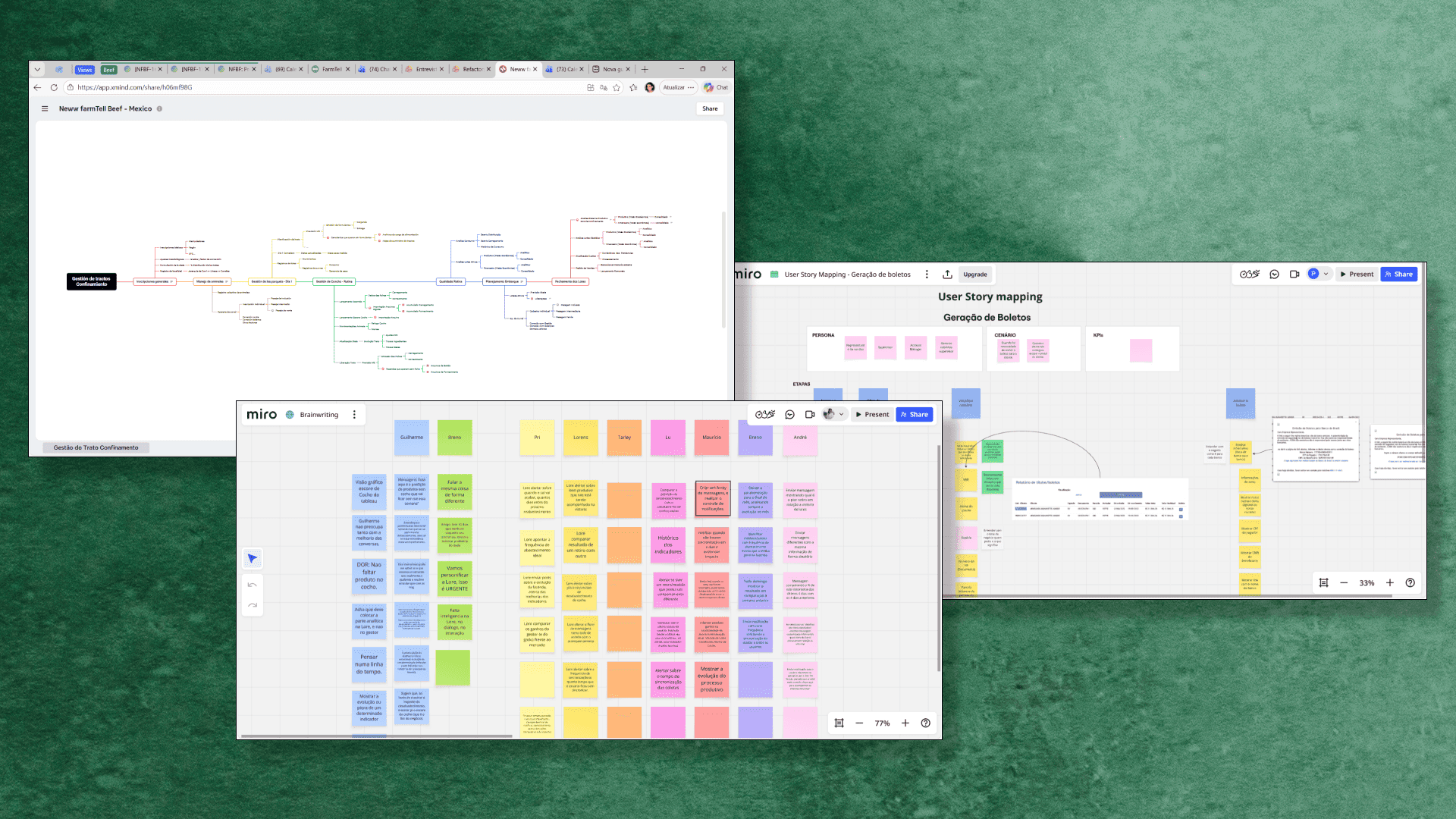Zoom out with minus in User Story Mapping board
Viewport: 1456px width, 819px height.
pyautogui.click(x=1344, y=583)
